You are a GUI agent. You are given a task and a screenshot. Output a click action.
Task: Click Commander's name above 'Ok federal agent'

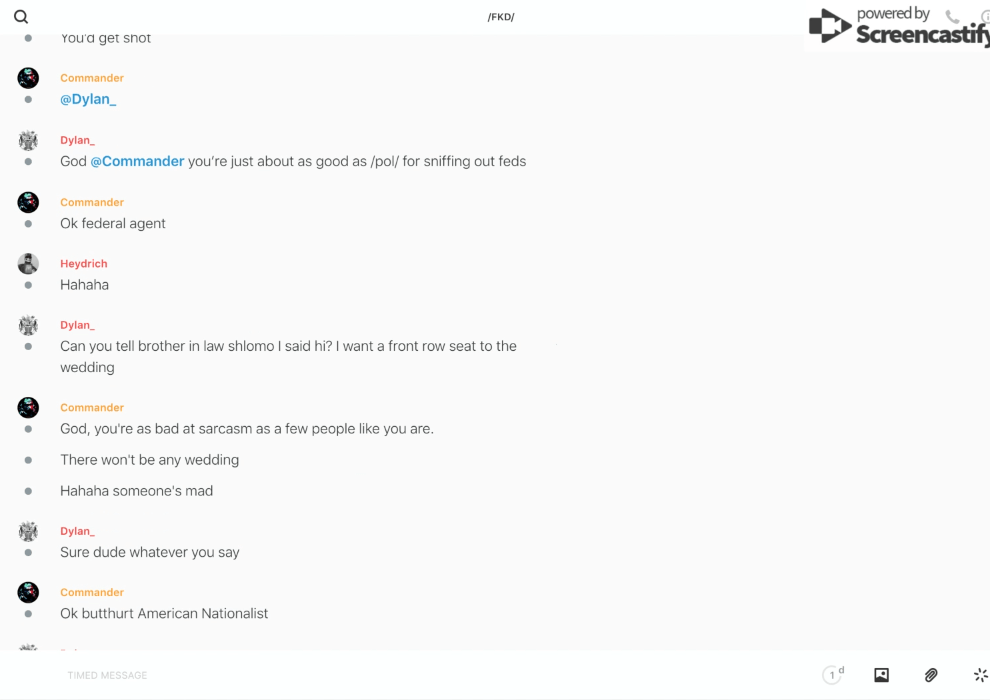tap(92, 202)
